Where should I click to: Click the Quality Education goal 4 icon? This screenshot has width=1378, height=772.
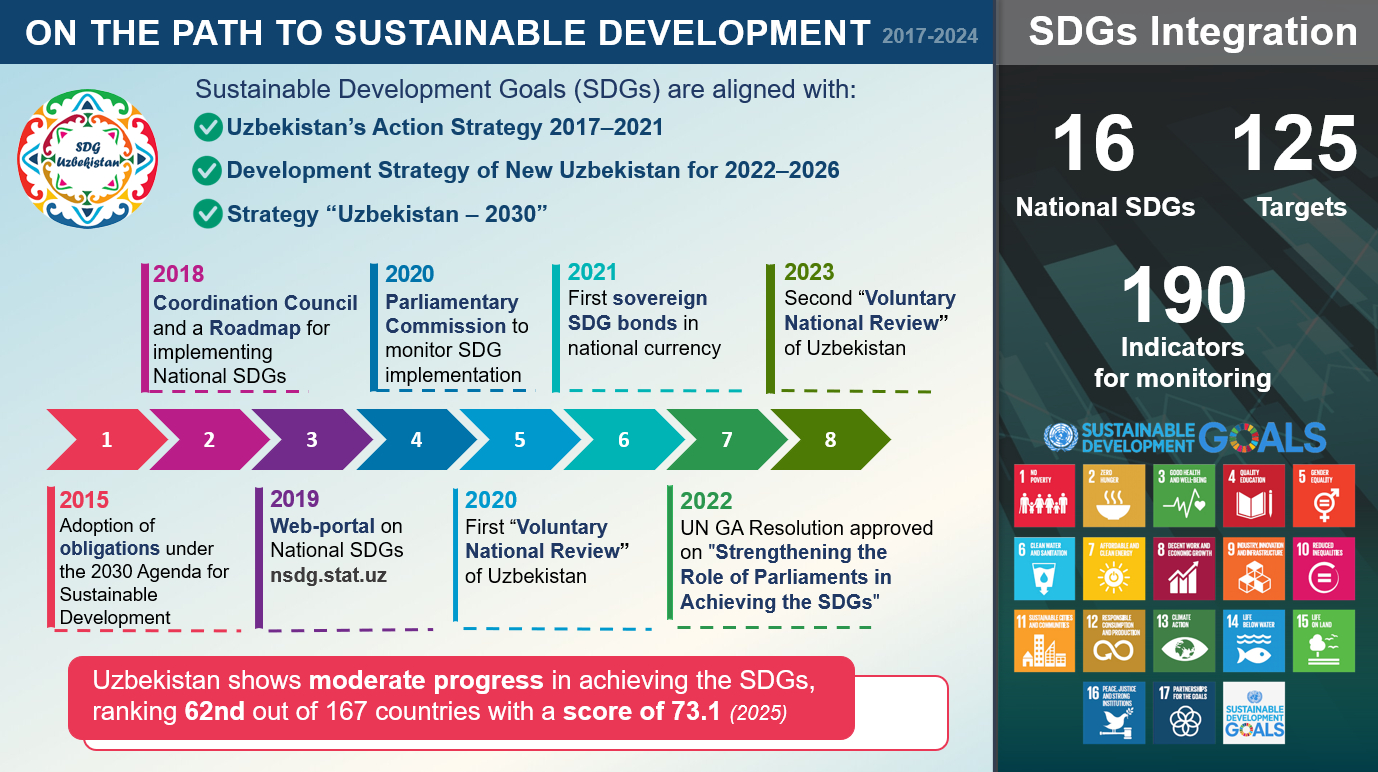[x=1254, y=496]
